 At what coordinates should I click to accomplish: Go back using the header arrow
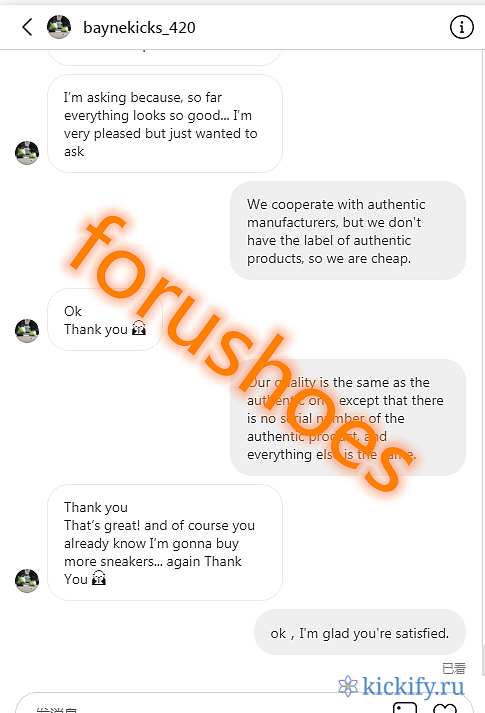point(27,27)
